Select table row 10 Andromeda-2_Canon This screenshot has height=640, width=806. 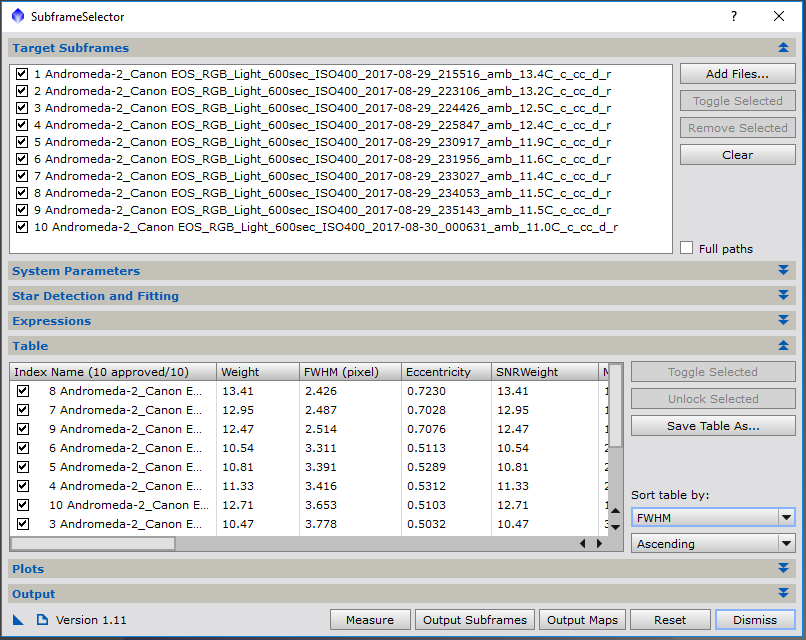[x=129, y=505]
